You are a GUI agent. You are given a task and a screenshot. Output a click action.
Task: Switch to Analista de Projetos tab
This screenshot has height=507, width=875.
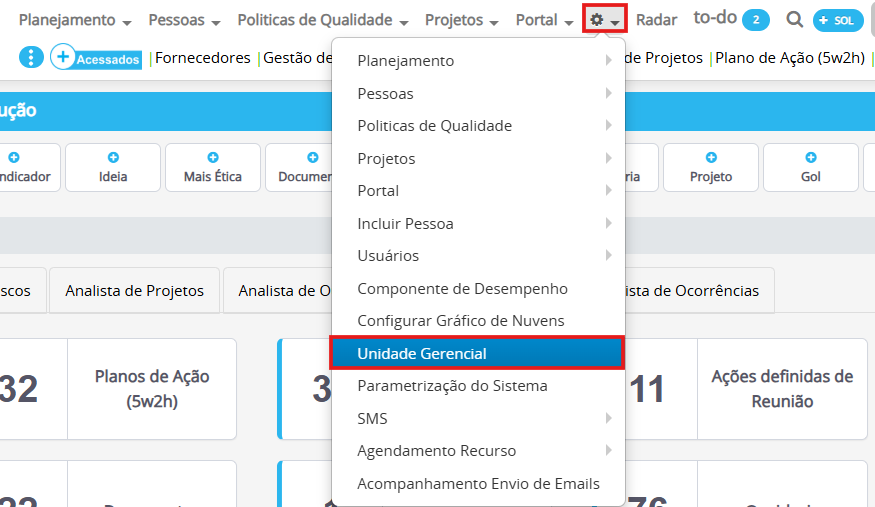(x=134, y=291)
